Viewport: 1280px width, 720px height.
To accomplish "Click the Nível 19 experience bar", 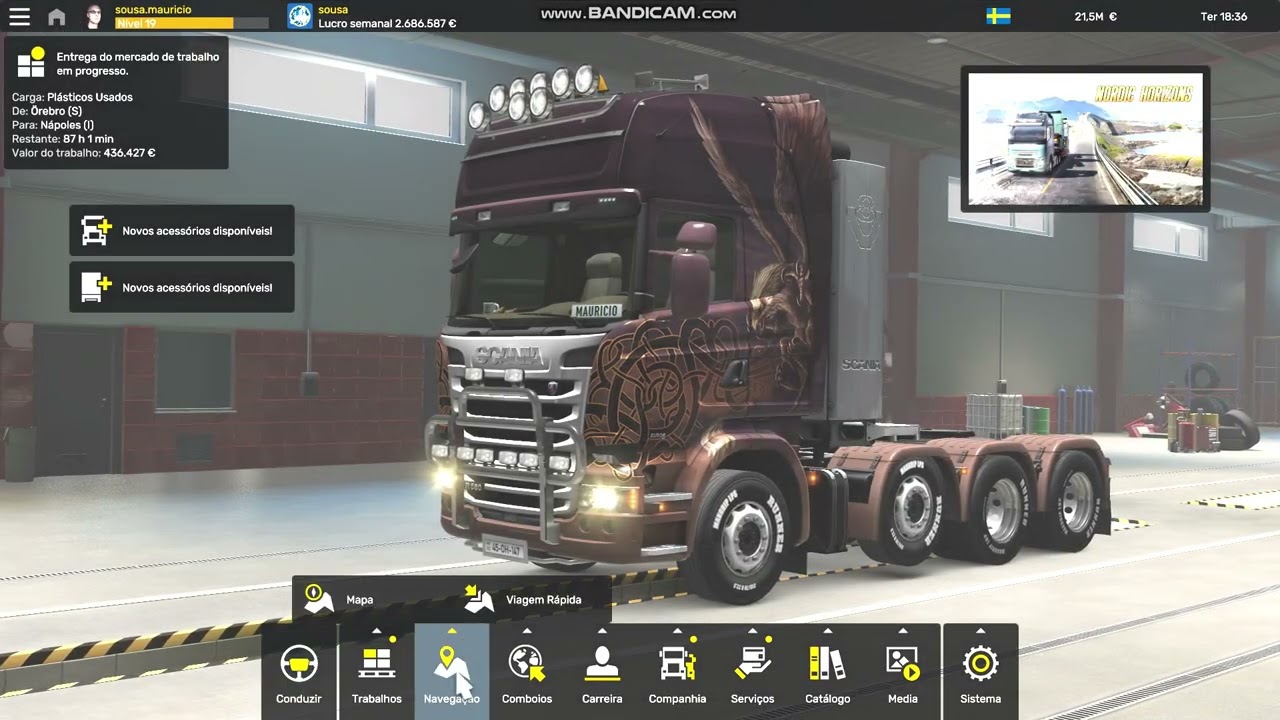I will pyautogui.click(x=191, y=23).
